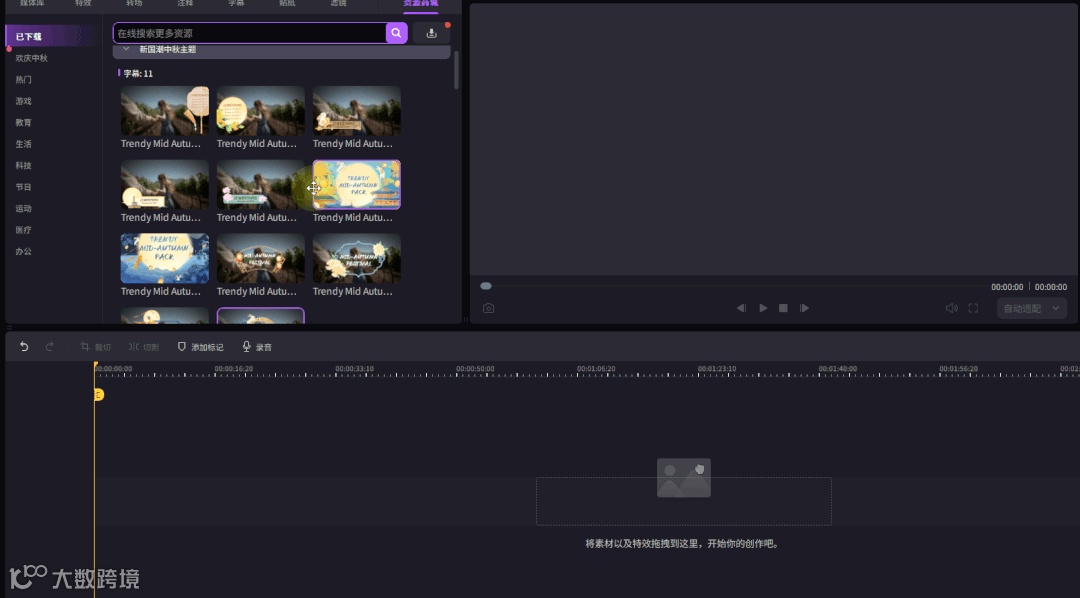Select the 游戏 category

pos(23,101)
